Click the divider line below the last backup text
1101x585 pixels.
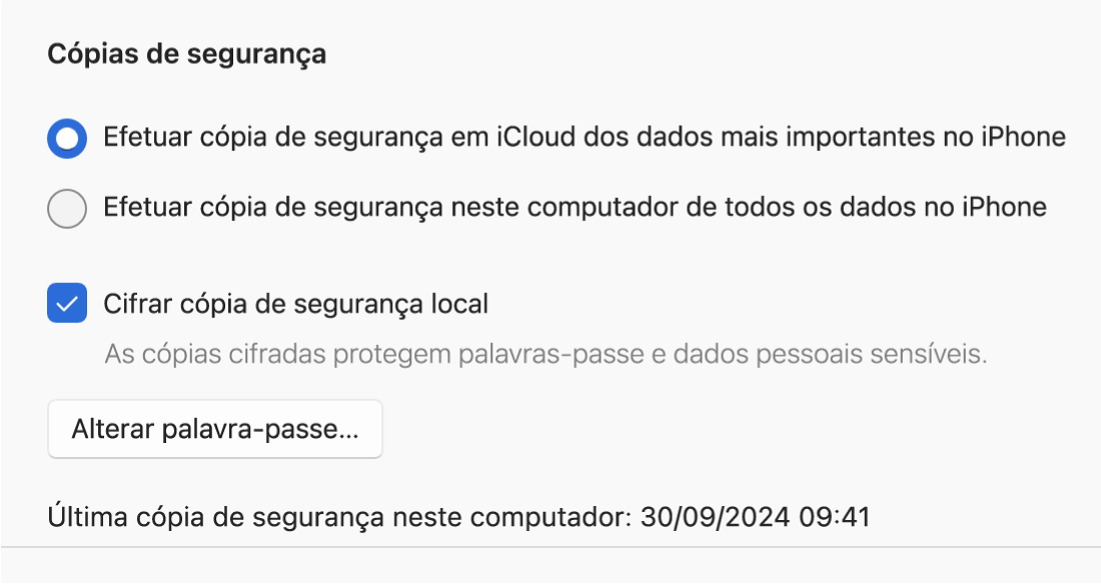coord(550,547)
